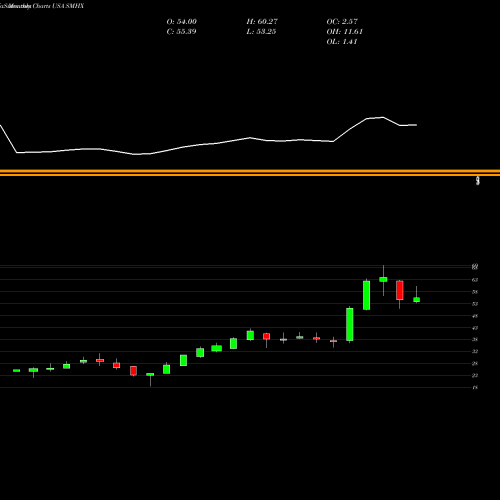This screenshot has height=500, width=500.
Task: Click the orange horizontal divider line
Action: point(250,172)
